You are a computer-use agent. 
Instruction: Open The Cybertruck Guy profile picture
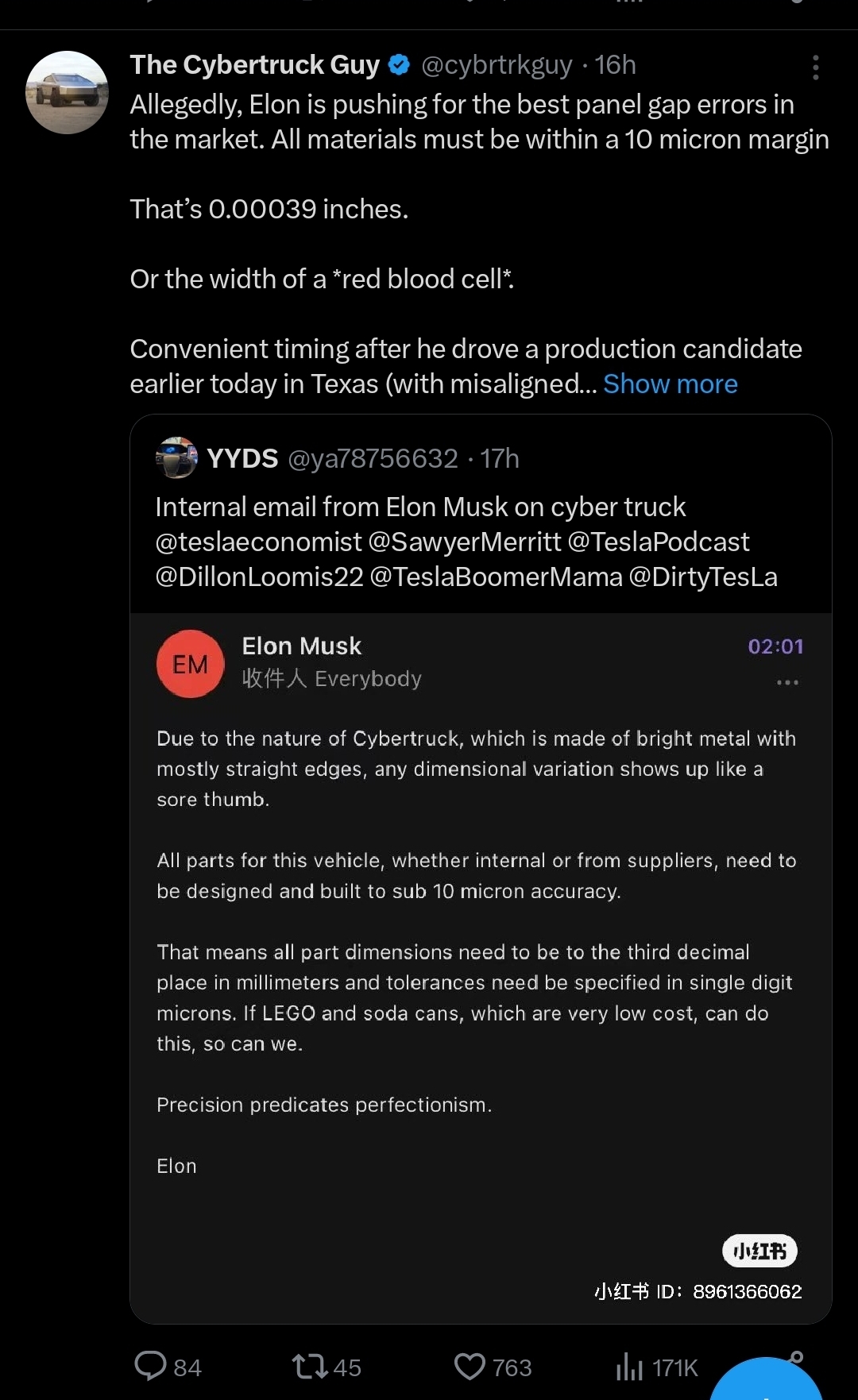pos(67,92)
